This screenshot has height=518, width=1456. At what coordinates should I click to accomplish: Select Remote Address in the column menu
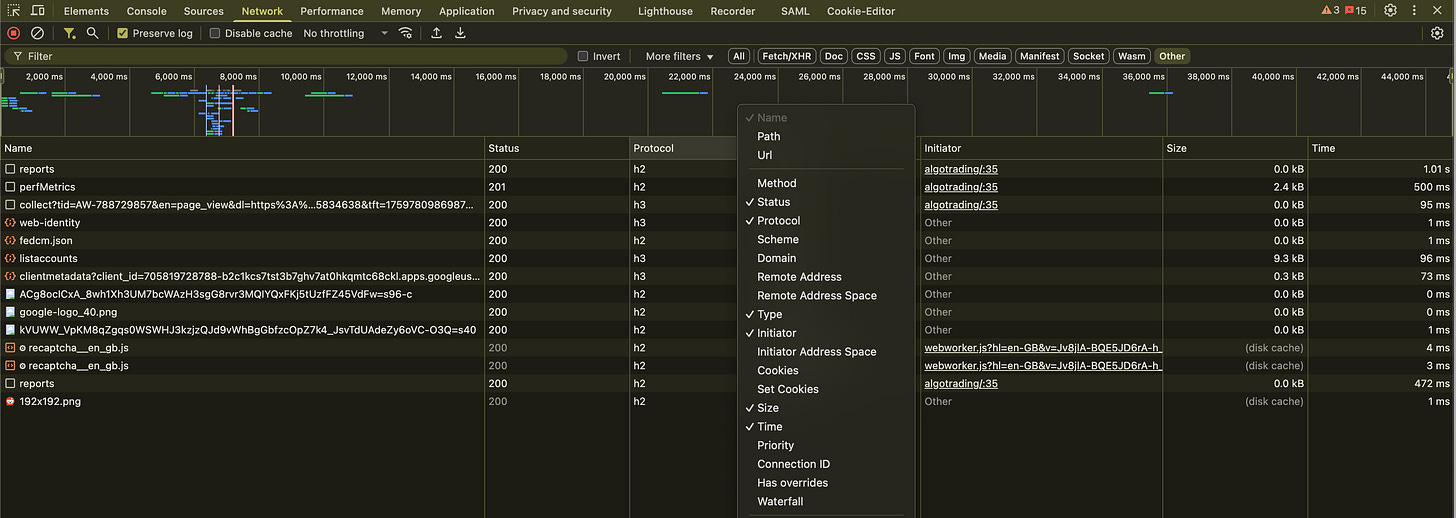[x=799, y=277]
